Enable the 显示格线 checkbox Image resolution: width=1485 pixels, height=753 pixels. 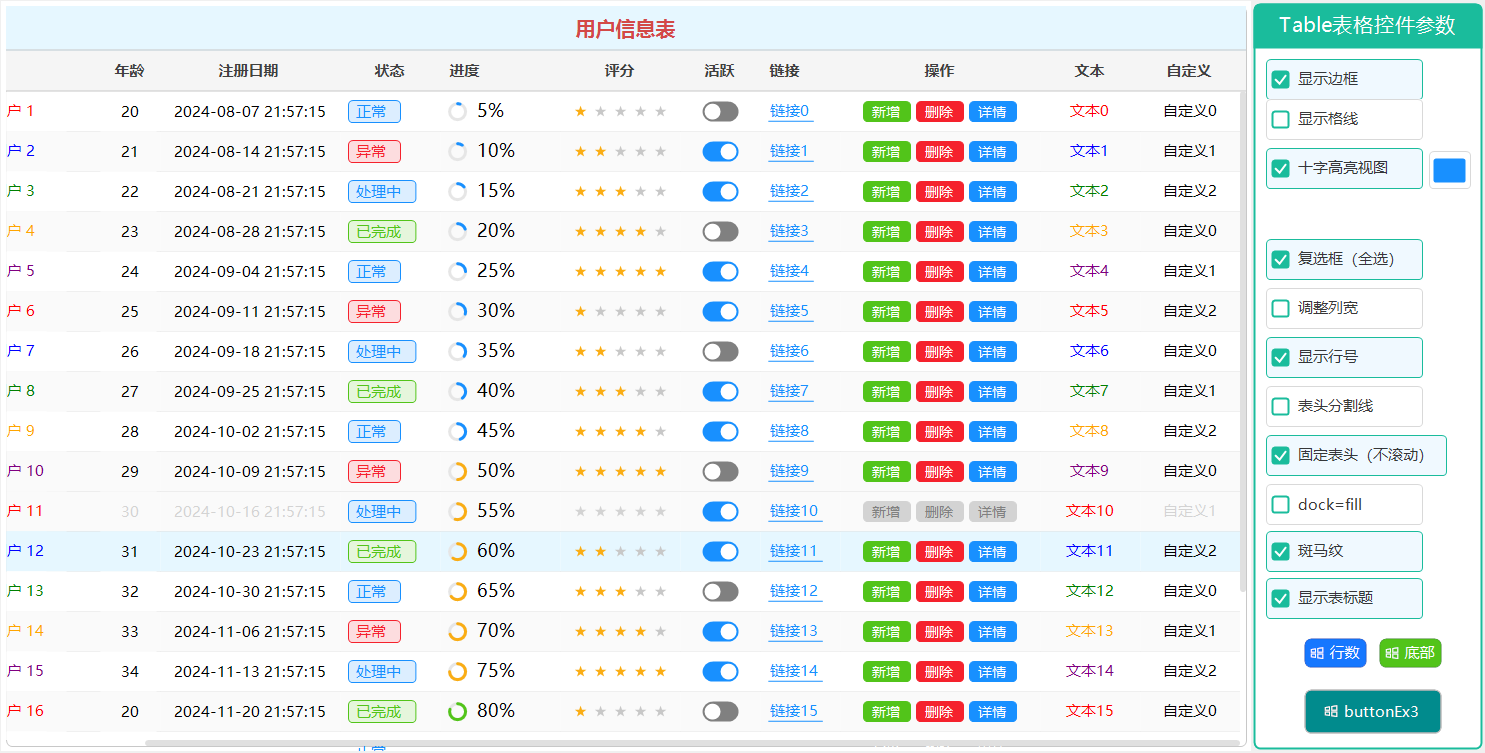(1280, 120)
